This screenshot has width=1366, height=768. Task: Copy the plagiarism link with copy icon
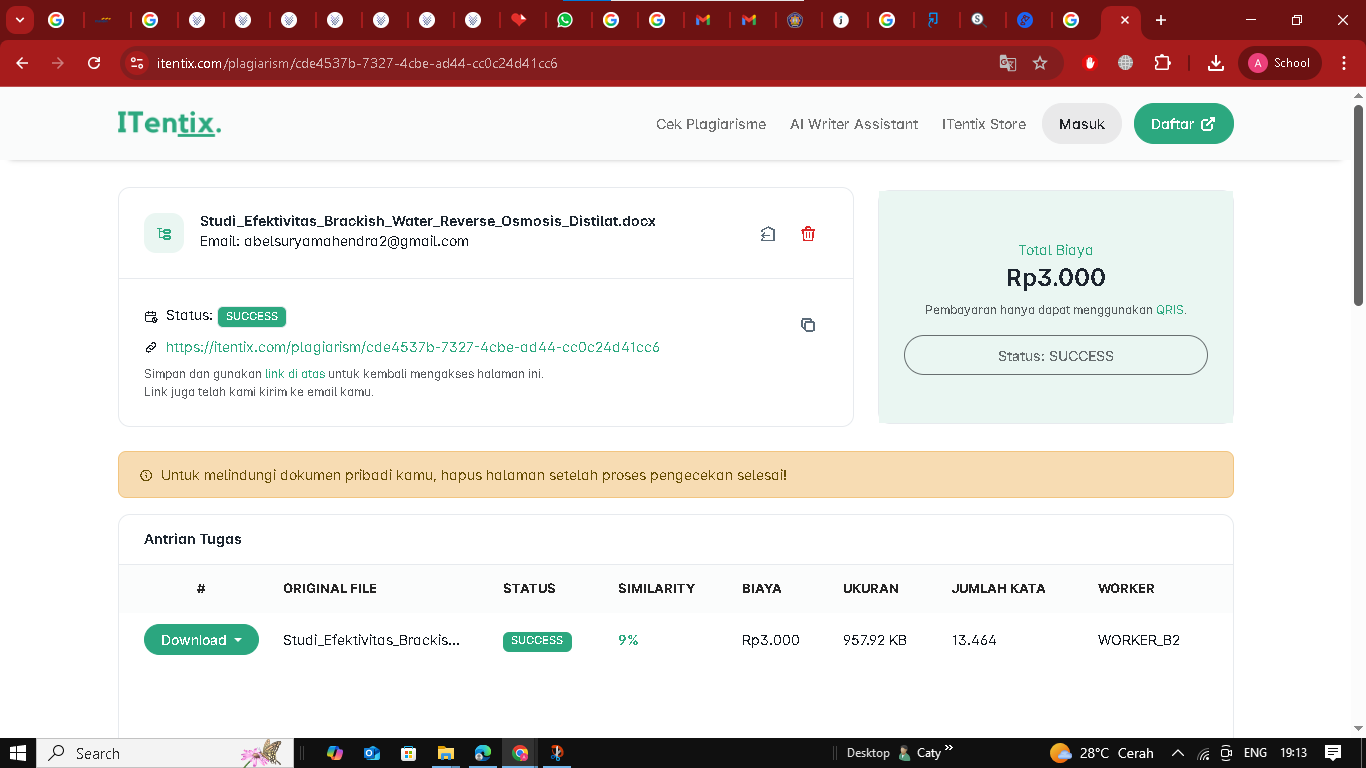tap(808, 325)
